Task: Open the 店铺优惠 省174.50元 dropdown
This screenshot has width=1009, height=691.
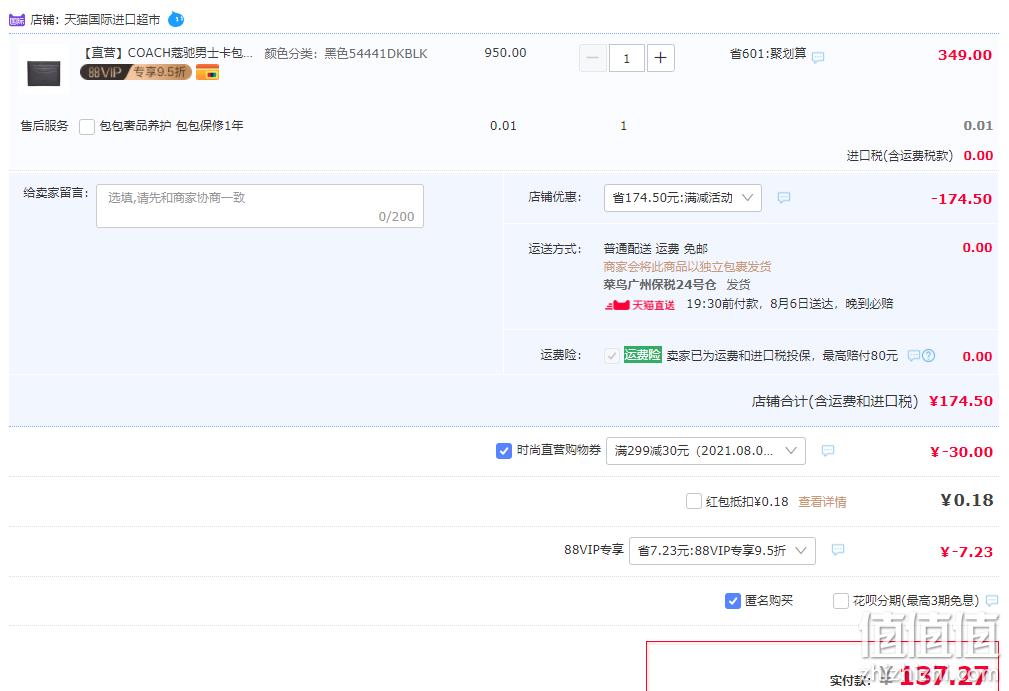Action: tap(683, 198)
